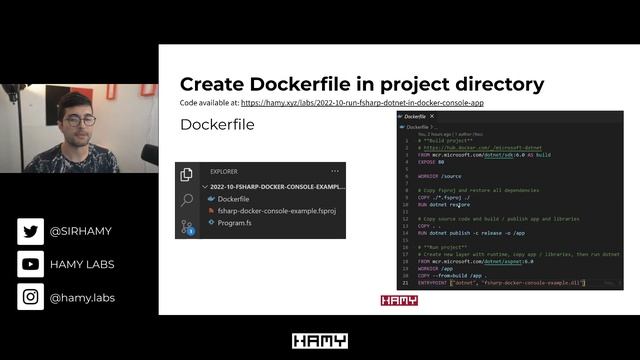This screenshot has width=640, height=360.
Task: Click the HAMY LABS channel text
Action: [x=82, y=264]
